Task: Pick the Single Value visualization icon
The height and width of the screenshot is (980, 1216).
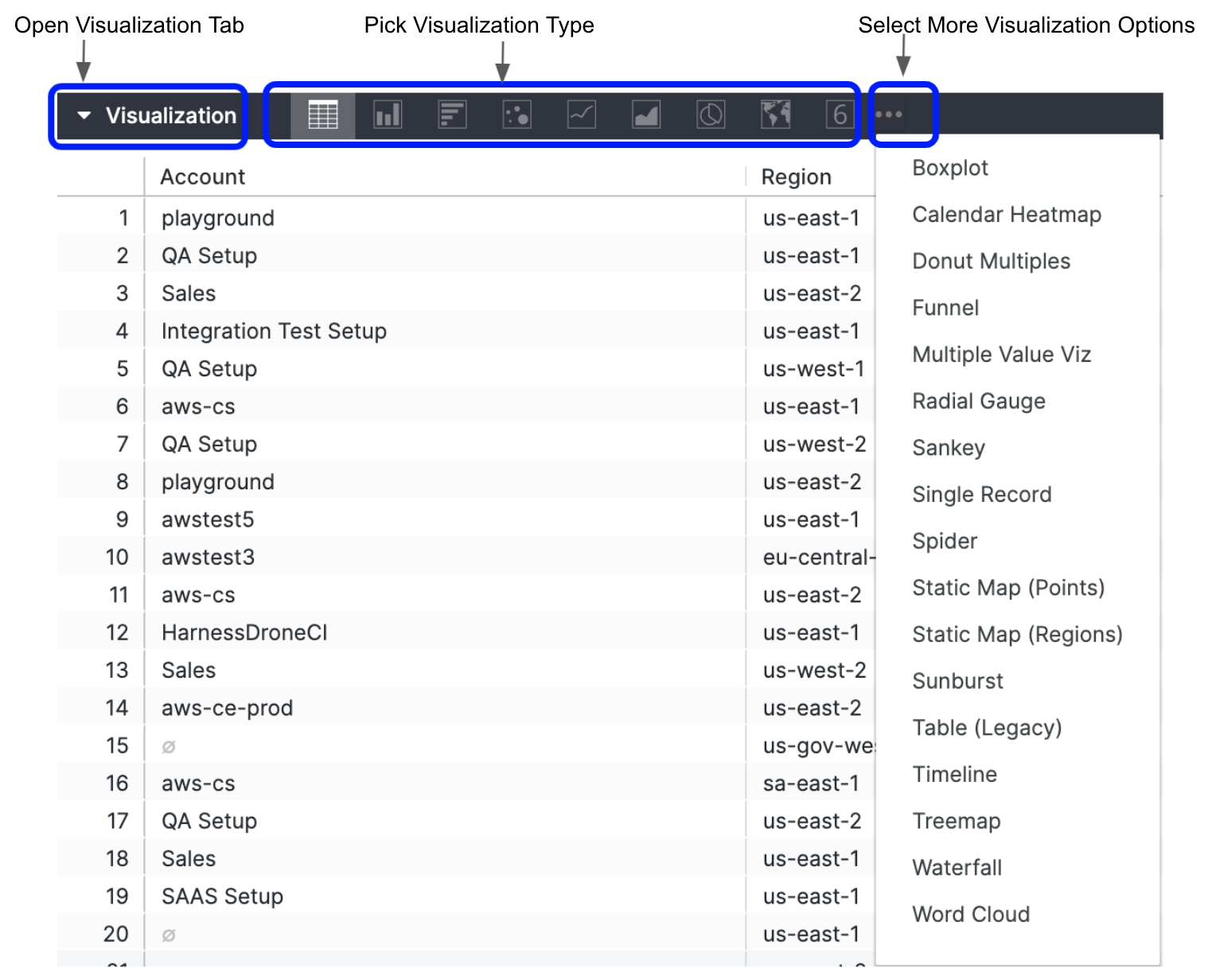Action: click(839, 115)
